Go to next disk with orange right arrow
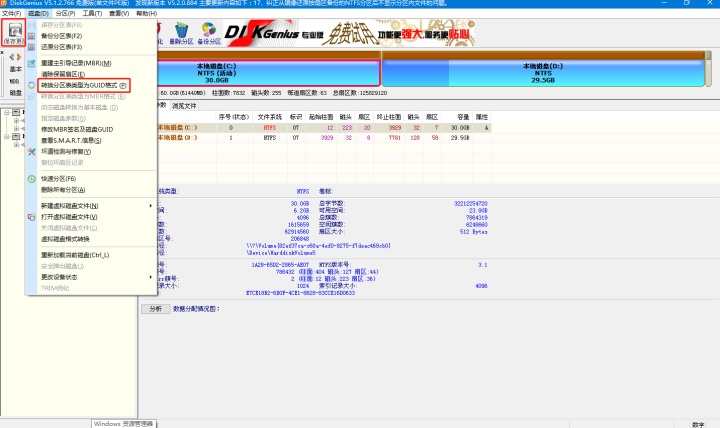The height and width of the screenshot is (428, 720). pos(19,57)
